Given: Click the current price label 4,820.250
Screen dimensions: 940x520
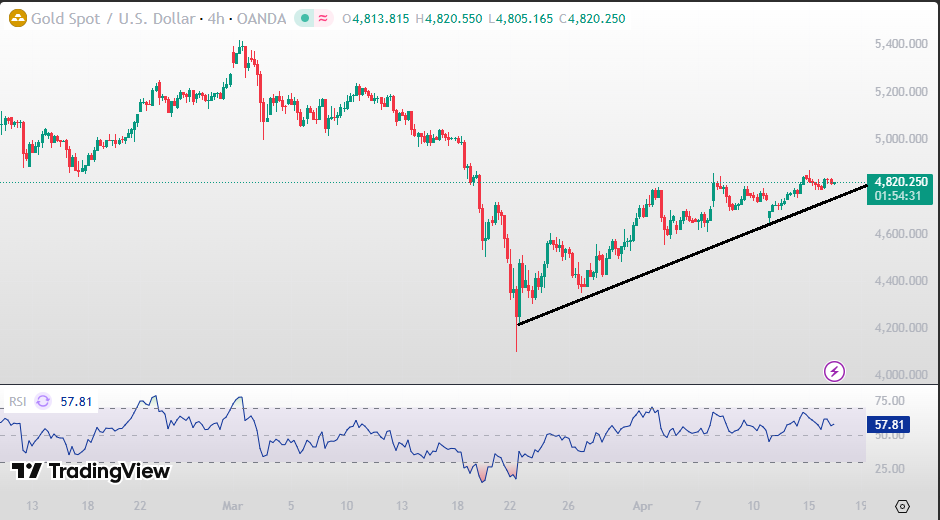Looking at the screenshot, I should coord(901,182).
